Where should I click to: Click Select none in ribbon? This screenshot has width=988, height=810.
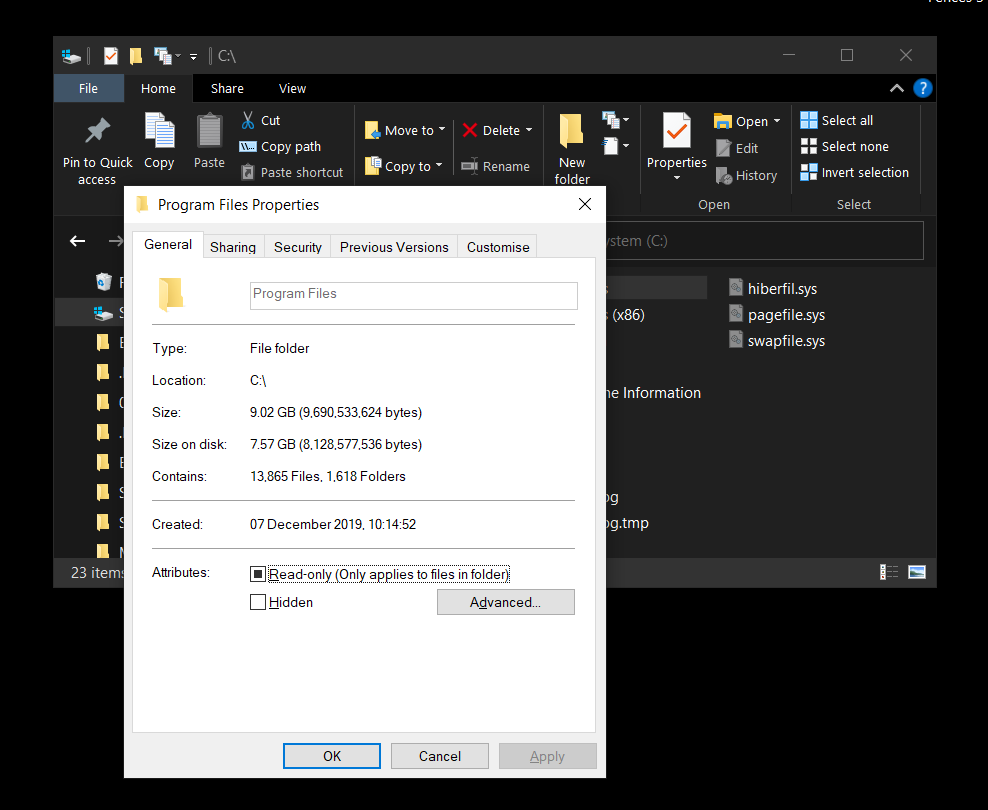tap(845, 147)
